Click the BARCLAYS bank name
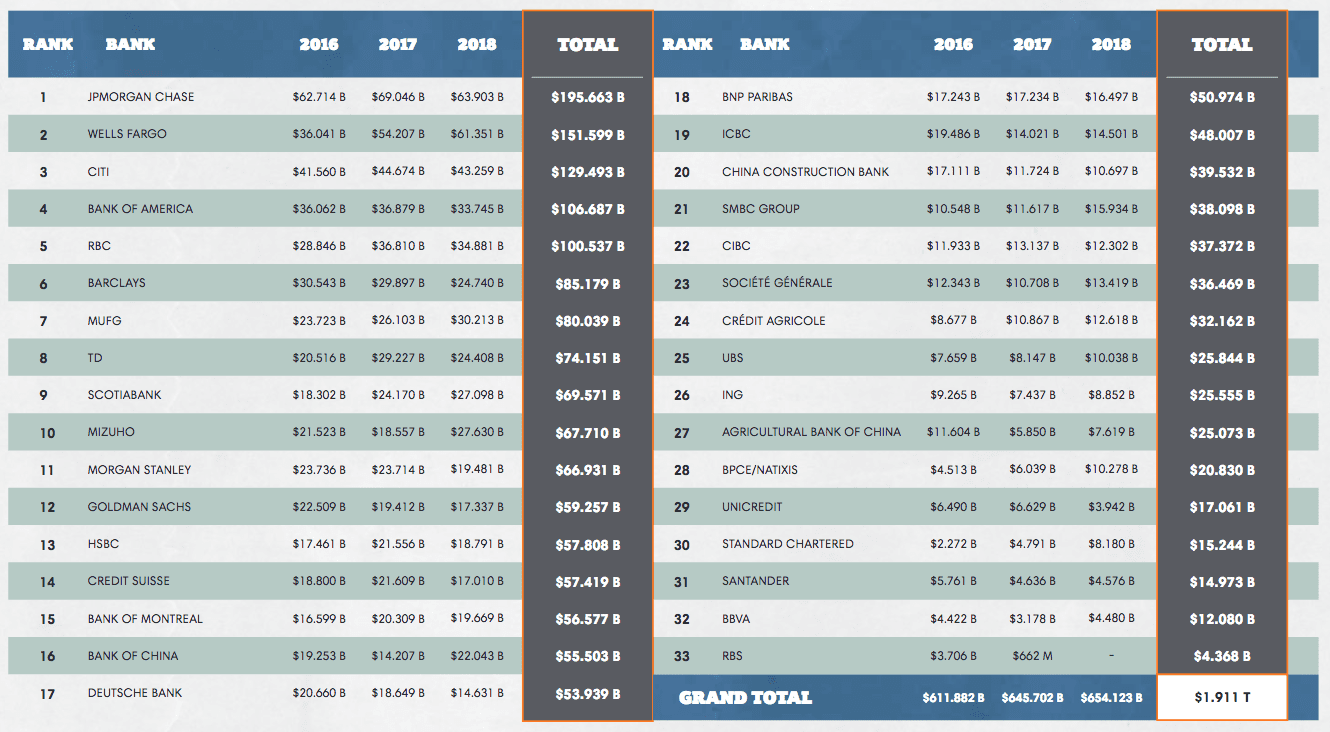1330x732 pixels. pos(117,283)
